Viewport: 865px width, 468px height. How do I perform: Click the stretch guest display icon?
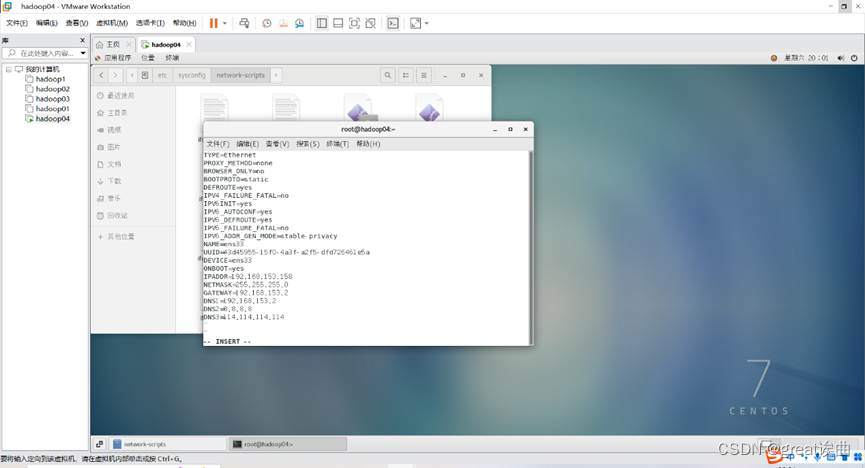coord(415,23)
